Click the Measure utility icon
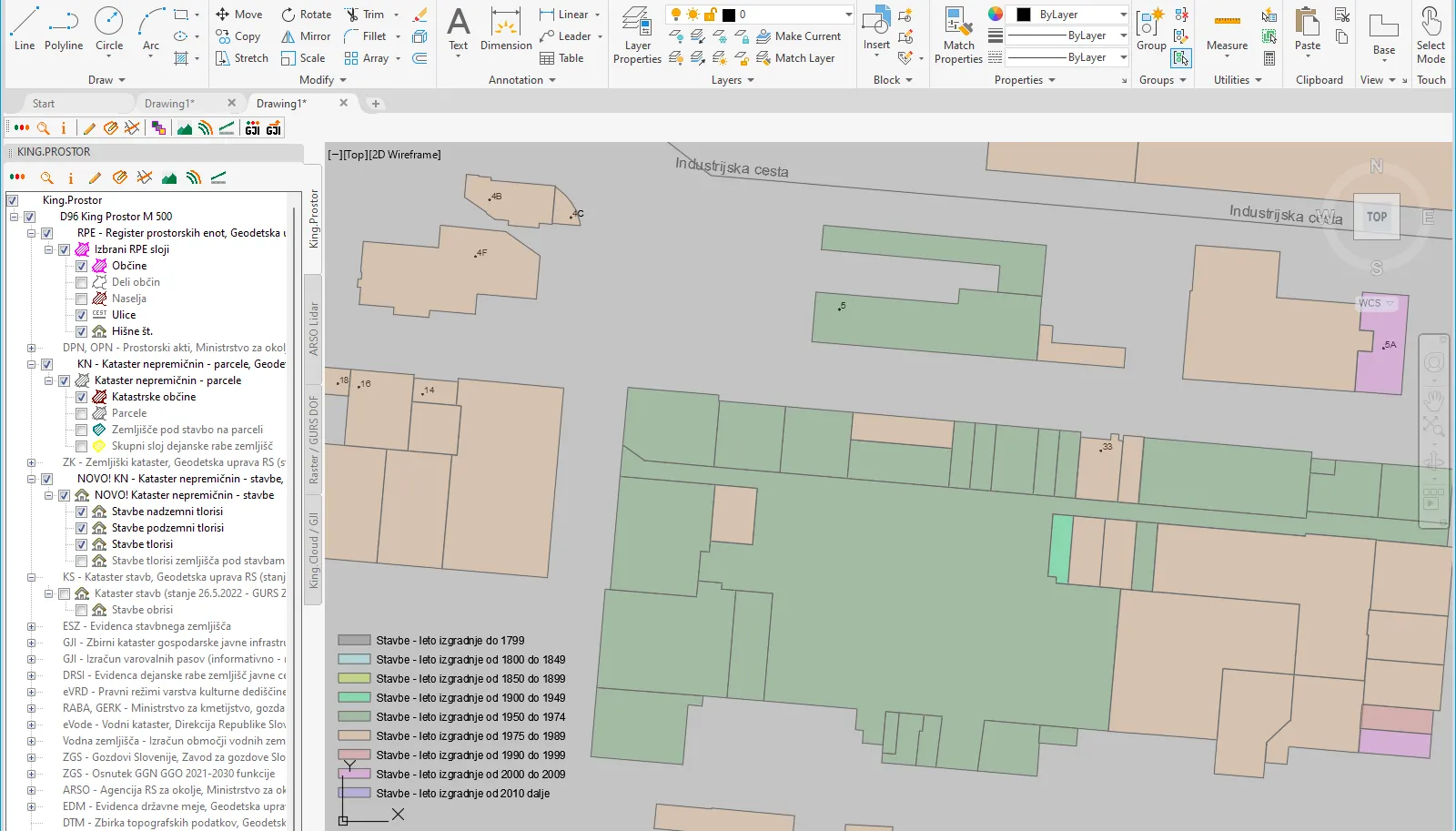This screenshot has height=831, width=1456. point(1227,28)
